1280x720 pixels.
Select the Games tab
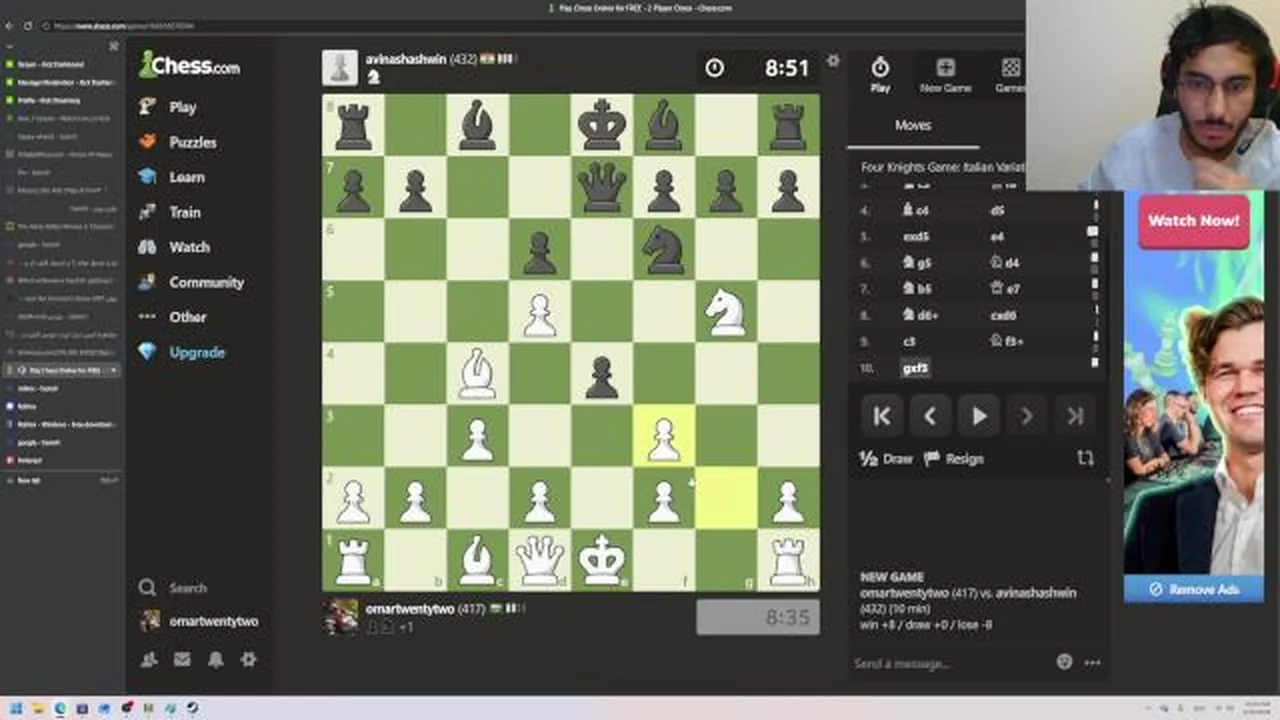(x=1010, y=75)
